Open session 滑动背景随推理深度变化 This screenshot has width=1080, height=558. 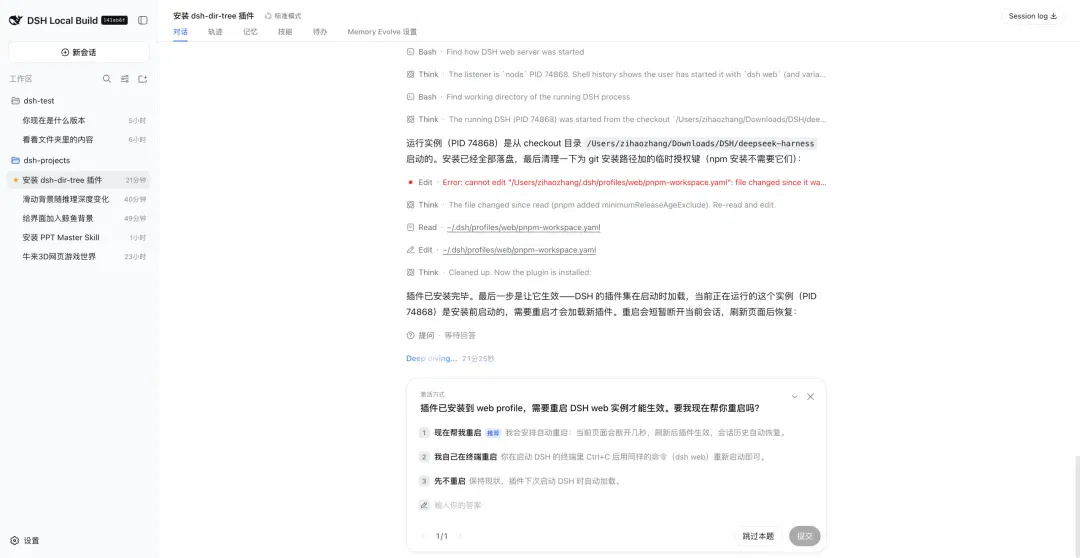pyautogui.click(x=79, y=200)
